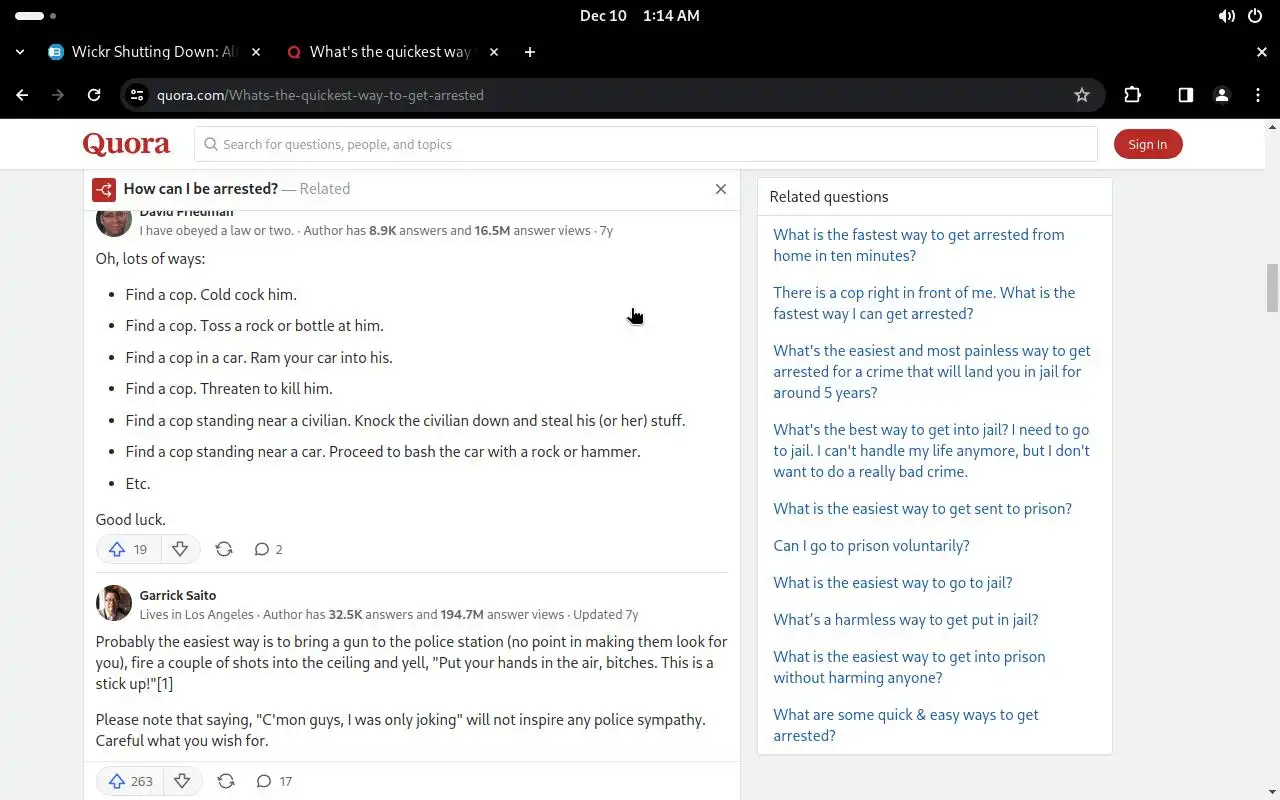Screen dimensions: 1280x800
Task: Toggle the browser side panel
Action: coord(1185,95)
